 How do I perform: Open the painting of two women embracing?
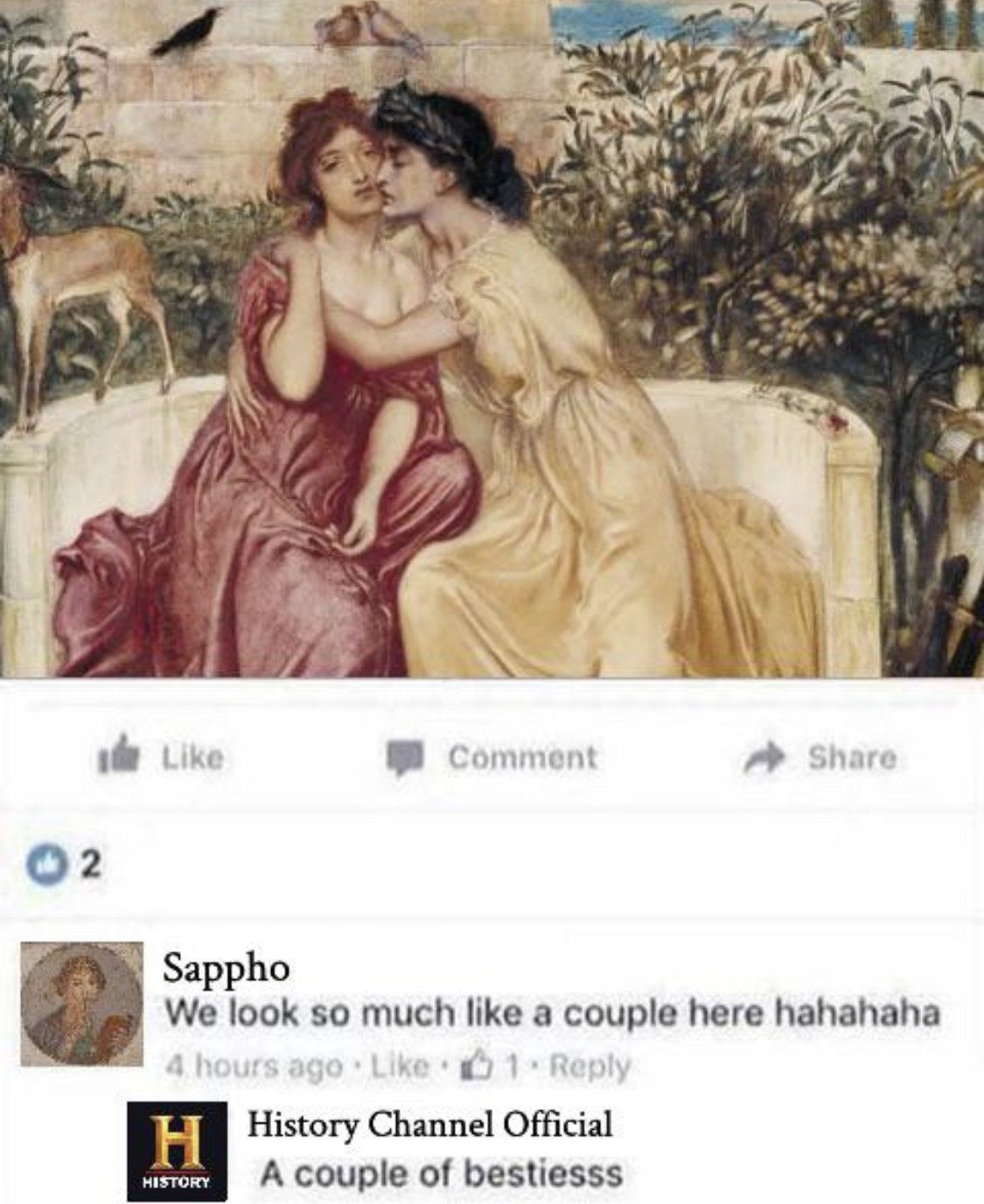492,338
